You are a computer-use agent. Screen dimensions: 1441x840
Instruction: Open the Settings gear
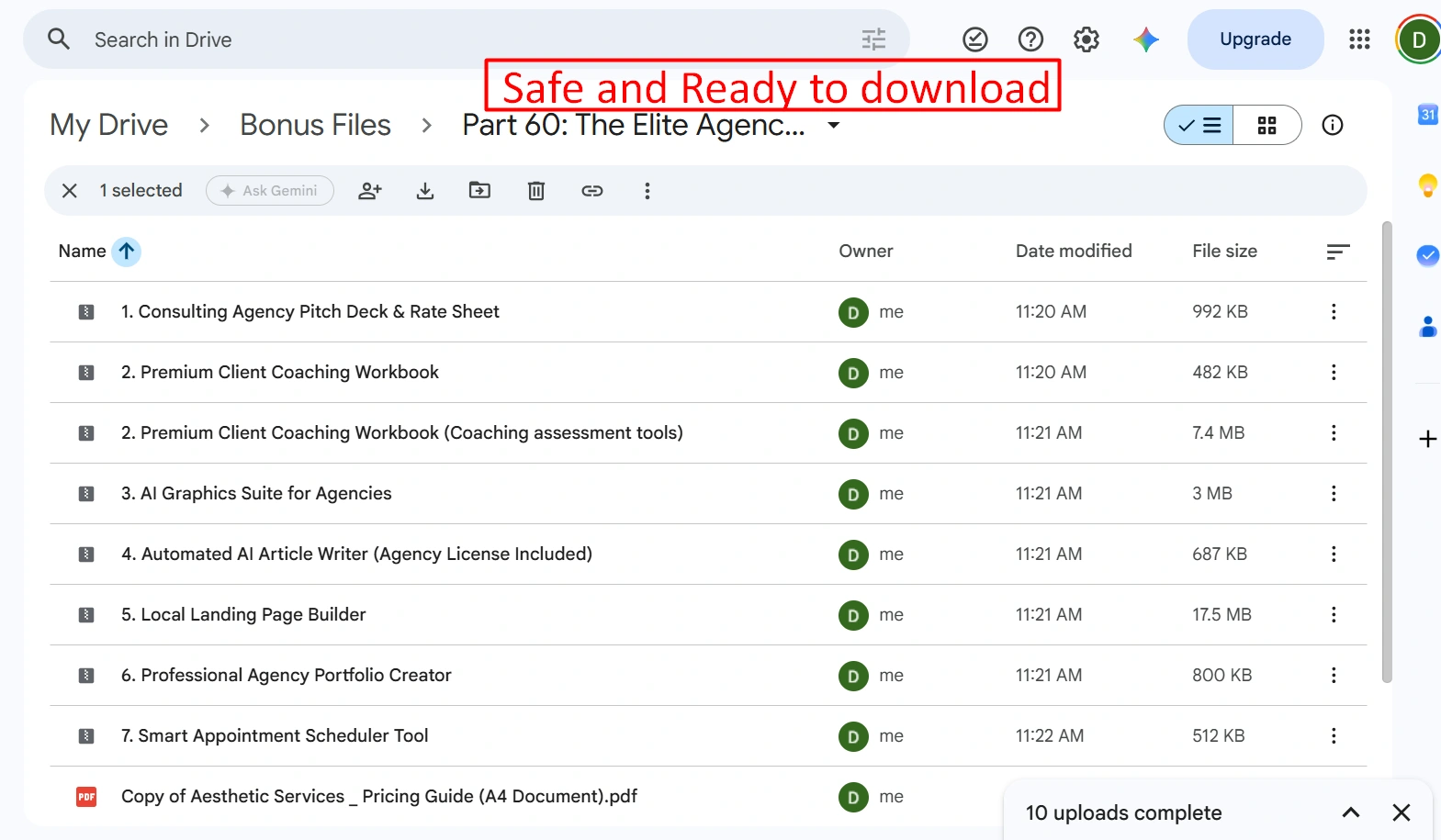pyautogui.click(x=1086, y=39)
